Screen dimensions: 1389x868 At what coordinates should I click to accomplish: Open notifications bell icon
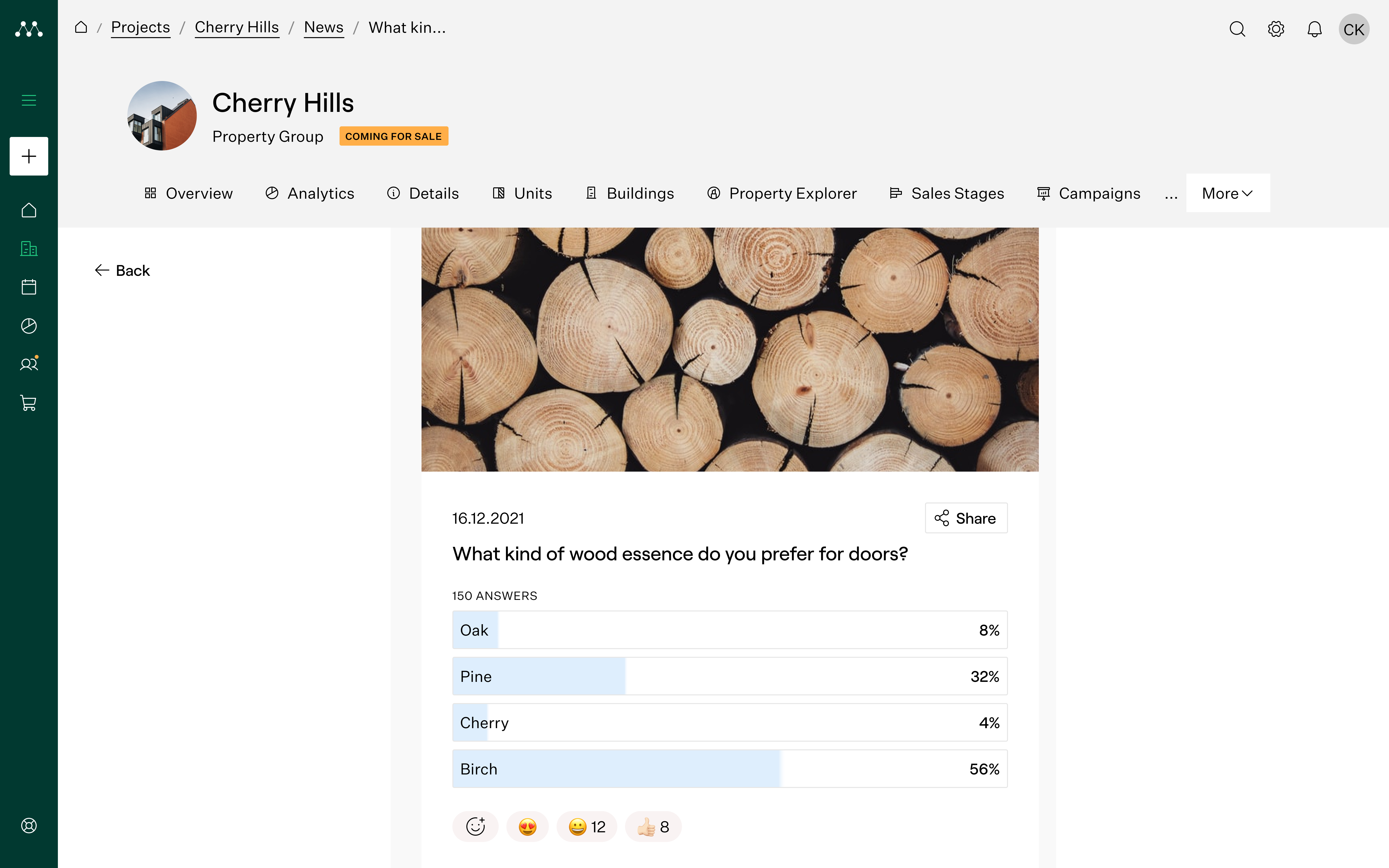click(1314, 29)
